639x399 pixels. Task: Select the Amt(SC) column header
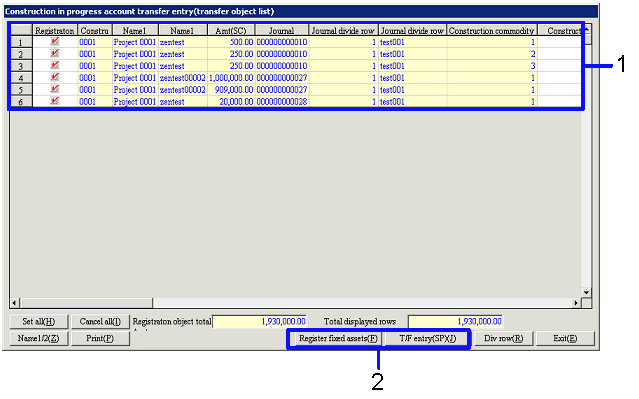[x=231, y=30]
